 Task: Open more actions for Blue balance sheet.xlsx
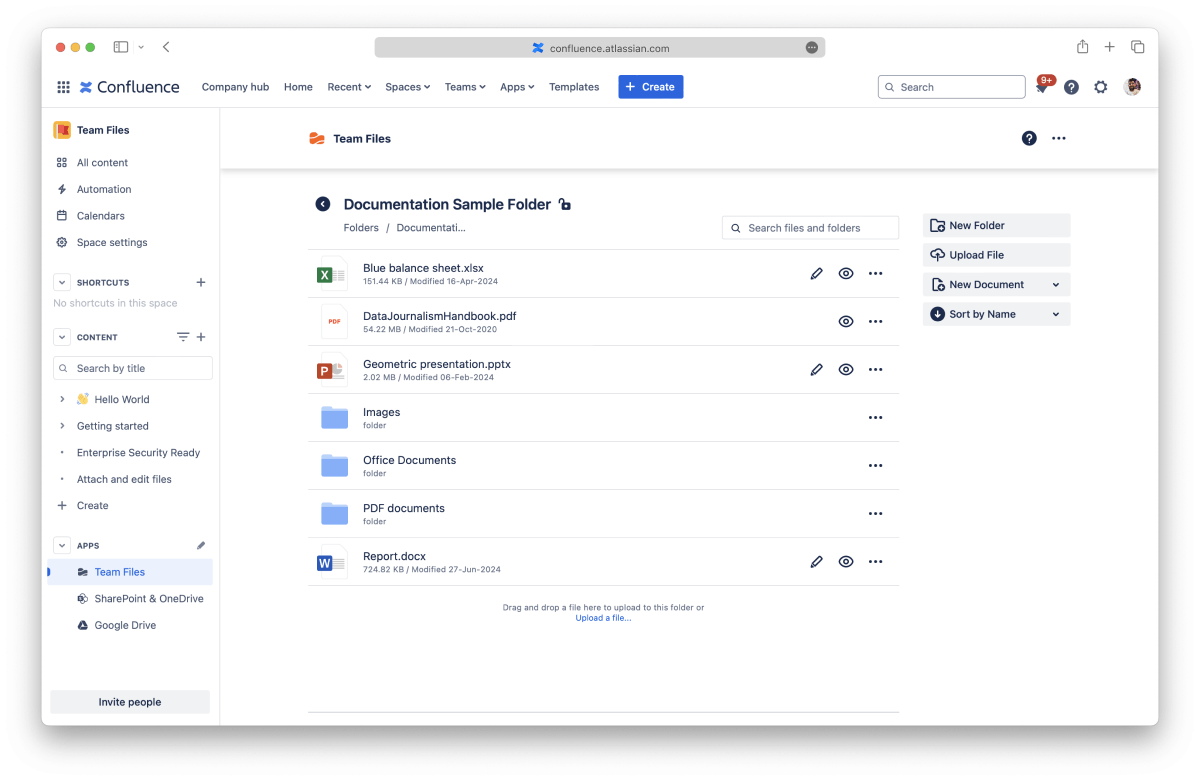pyautogui.click(x=876, y=273)
